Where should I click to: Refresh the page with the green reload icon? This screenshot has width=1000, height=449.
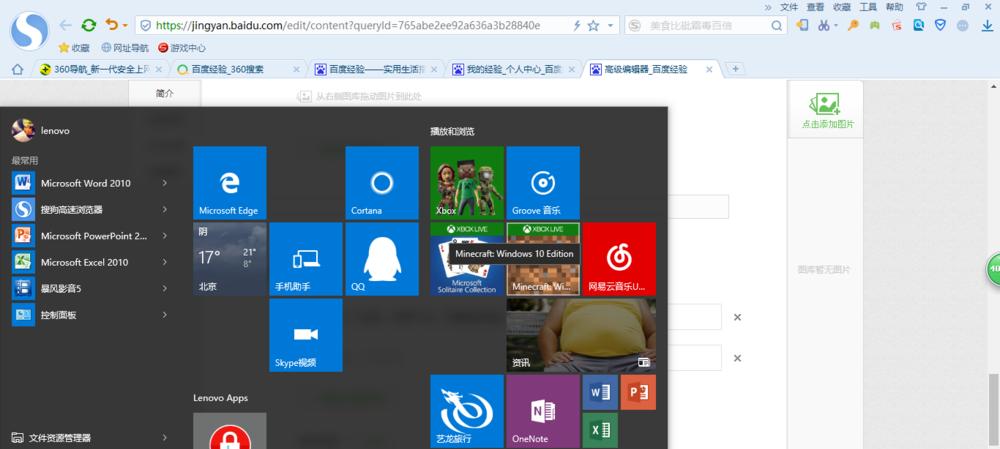(x=89, y=26)
